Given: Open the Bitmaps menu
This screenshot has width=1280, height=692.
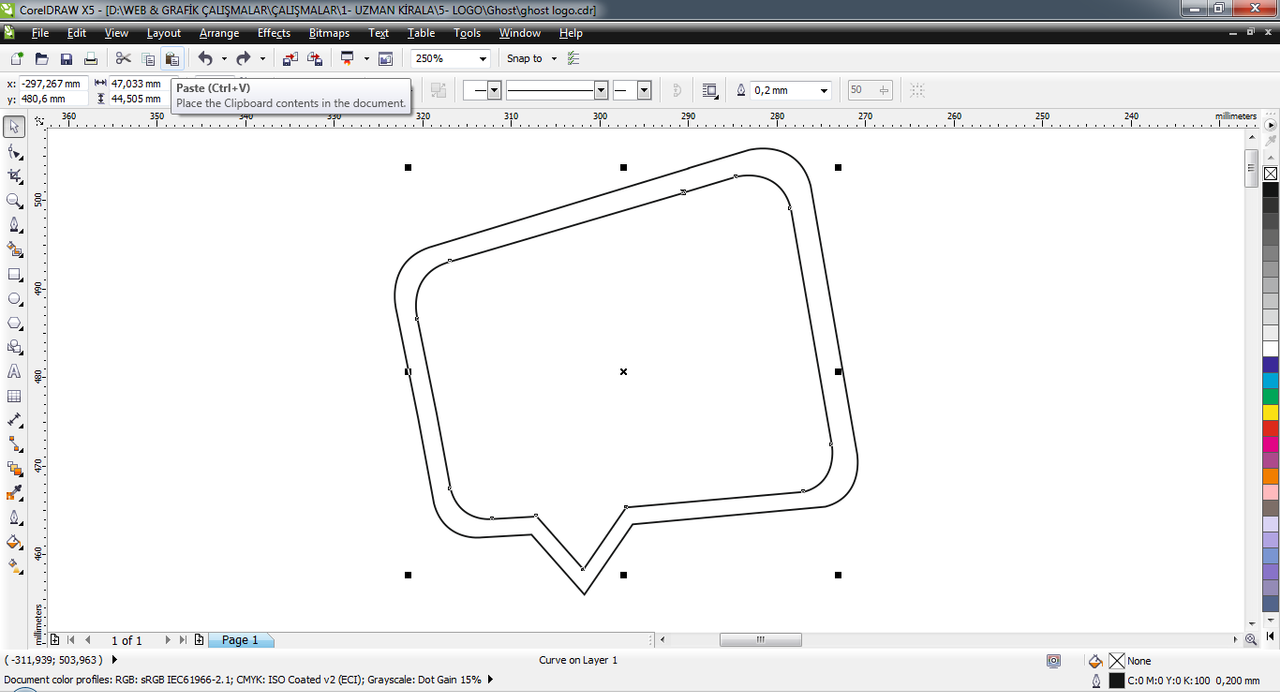Looking at the screenshot, I should point(329,33).
